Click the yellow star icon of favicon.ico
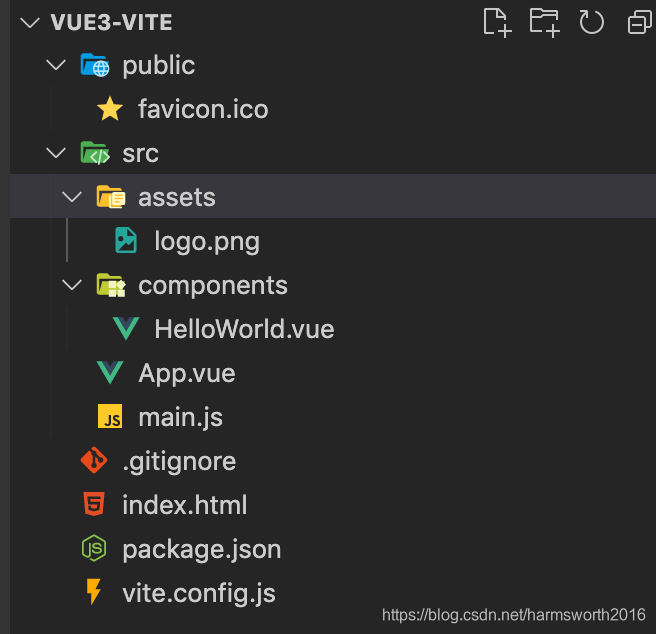 (x=110, y=109)
